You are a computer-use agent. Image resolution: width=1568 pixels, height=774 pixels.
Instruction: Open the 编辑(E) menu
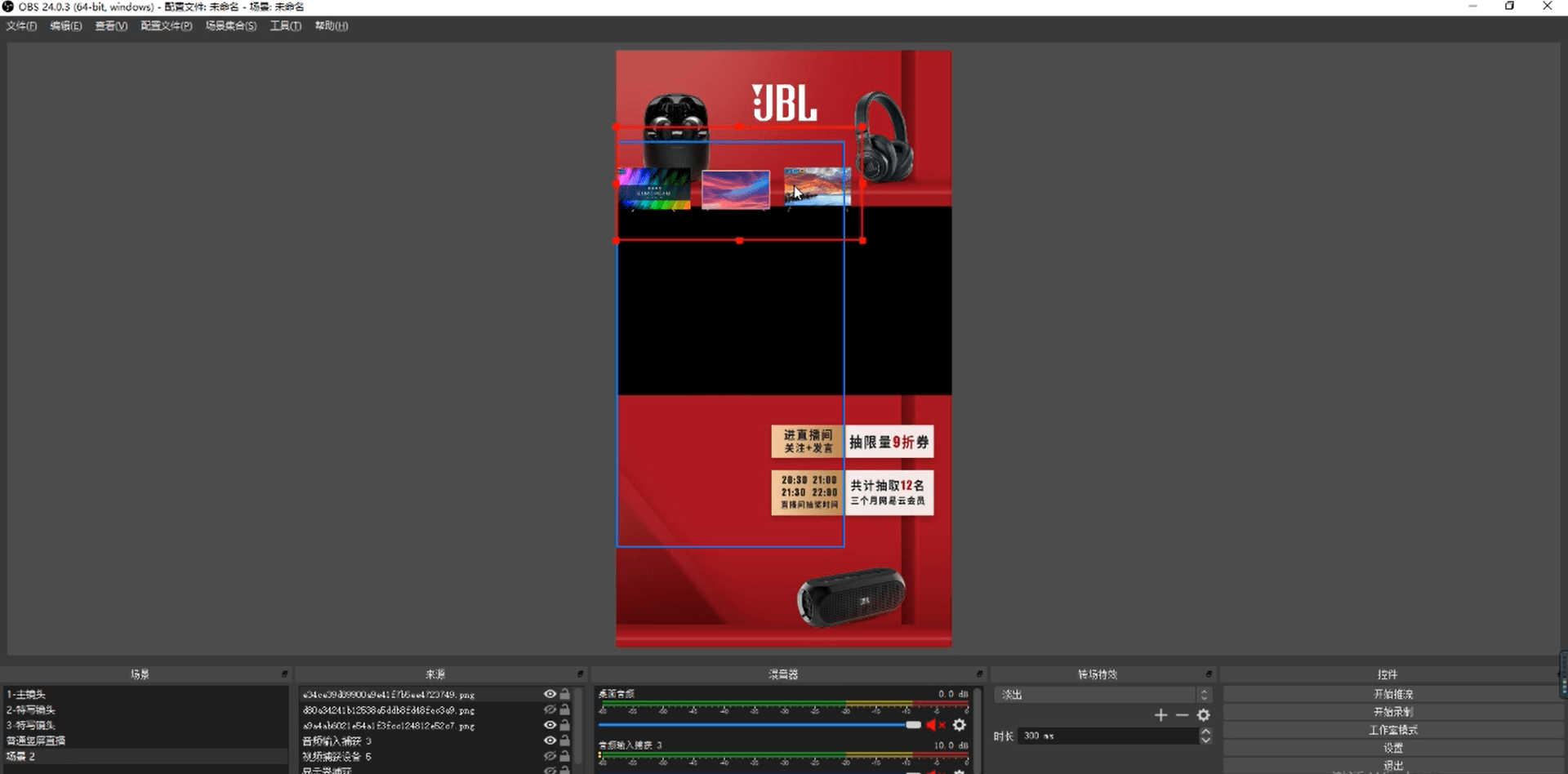66,26
